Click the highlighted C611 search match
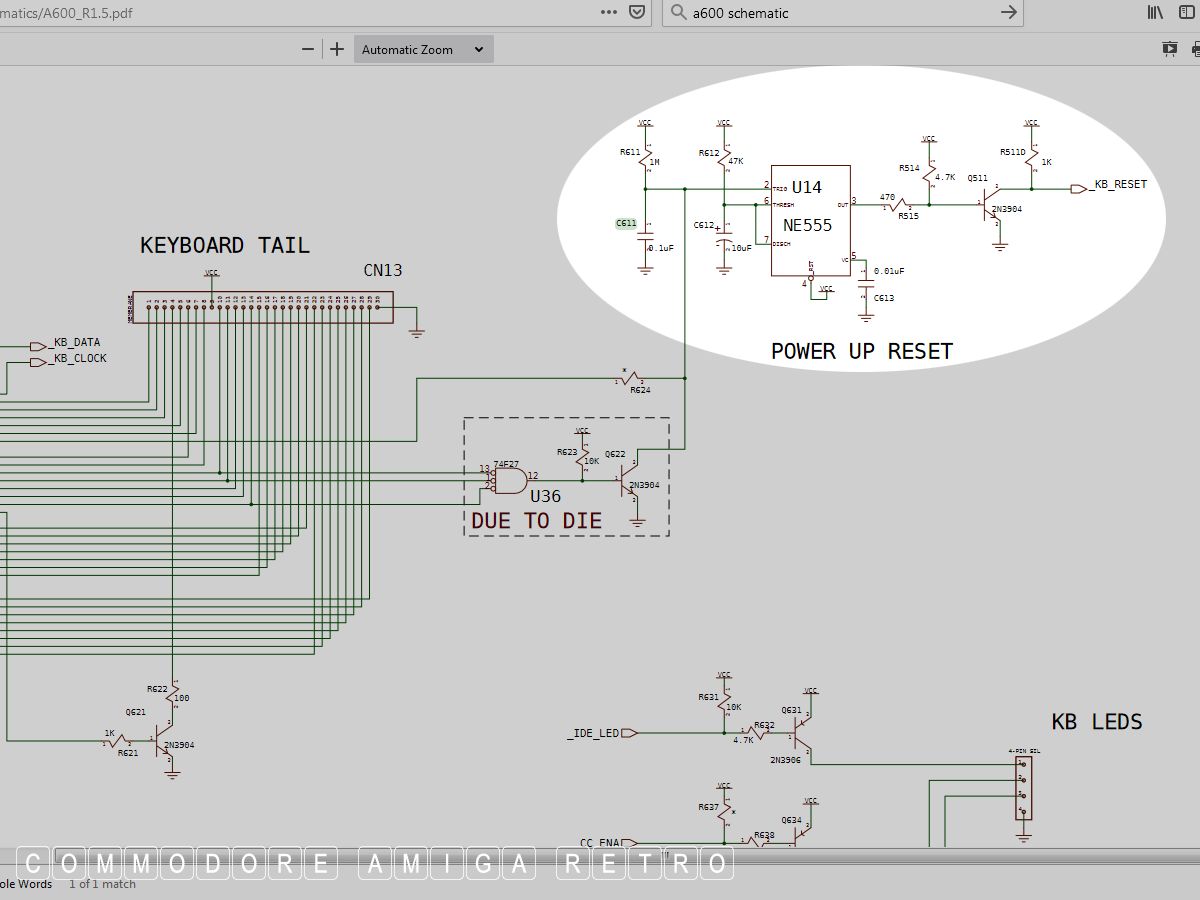The height and width of the screenshot is (900, 1200). tap(626, 224)
